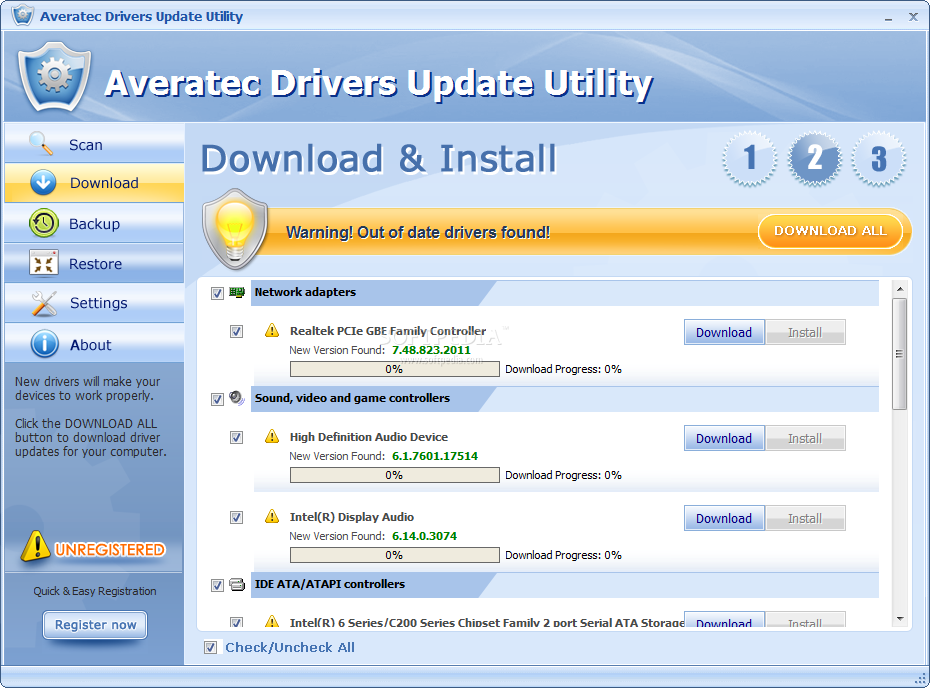This screenshot has width=930, height=688.
Task: Open the Download section
Action: coord(94,183)
